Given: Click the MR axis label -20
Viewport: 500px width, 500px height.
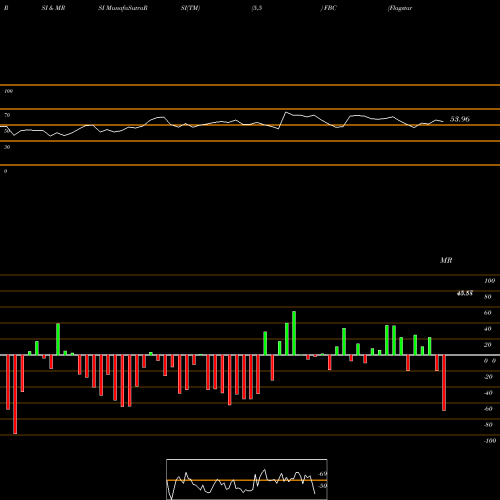Looking at the screenshot, I should pyautogui.click(x=488, y=377).
